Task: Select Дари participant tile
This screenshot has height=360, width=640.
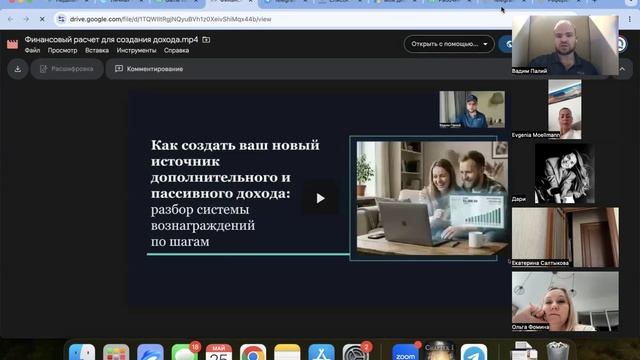Action: [565, 173]
